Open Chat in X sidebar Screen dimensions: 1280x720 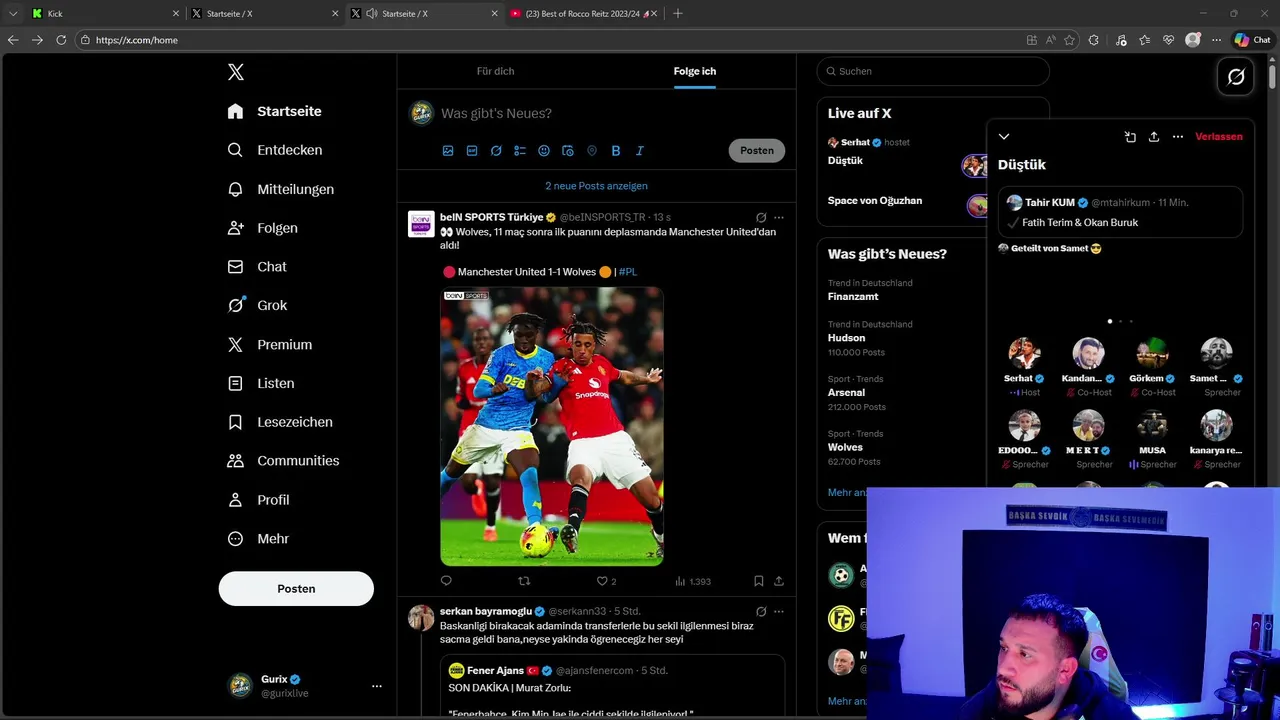click(257, 267)
